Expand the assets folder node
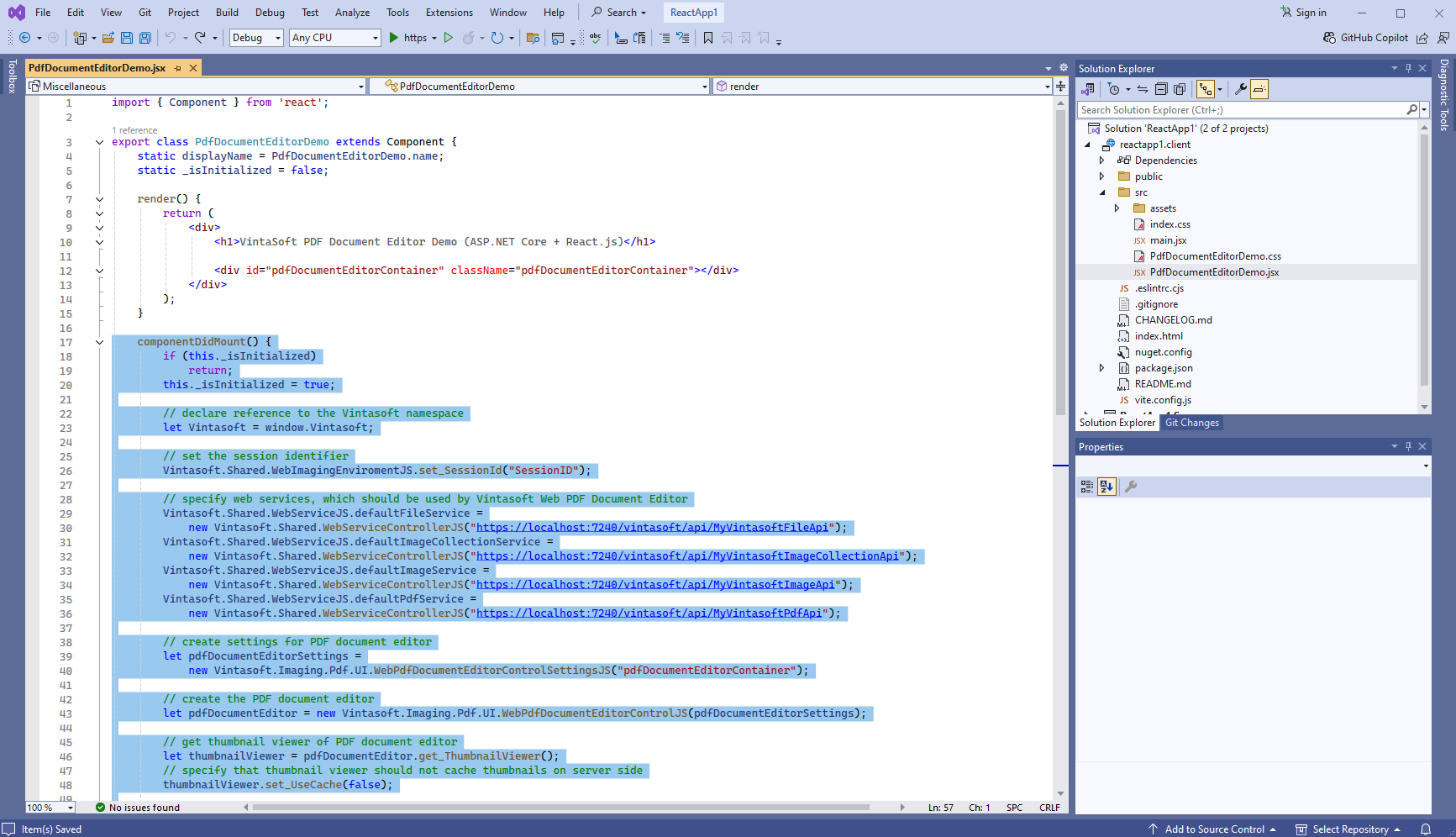Image resolution: width=1456 pixels, height=837 pixels. (x=1117, y=208)
